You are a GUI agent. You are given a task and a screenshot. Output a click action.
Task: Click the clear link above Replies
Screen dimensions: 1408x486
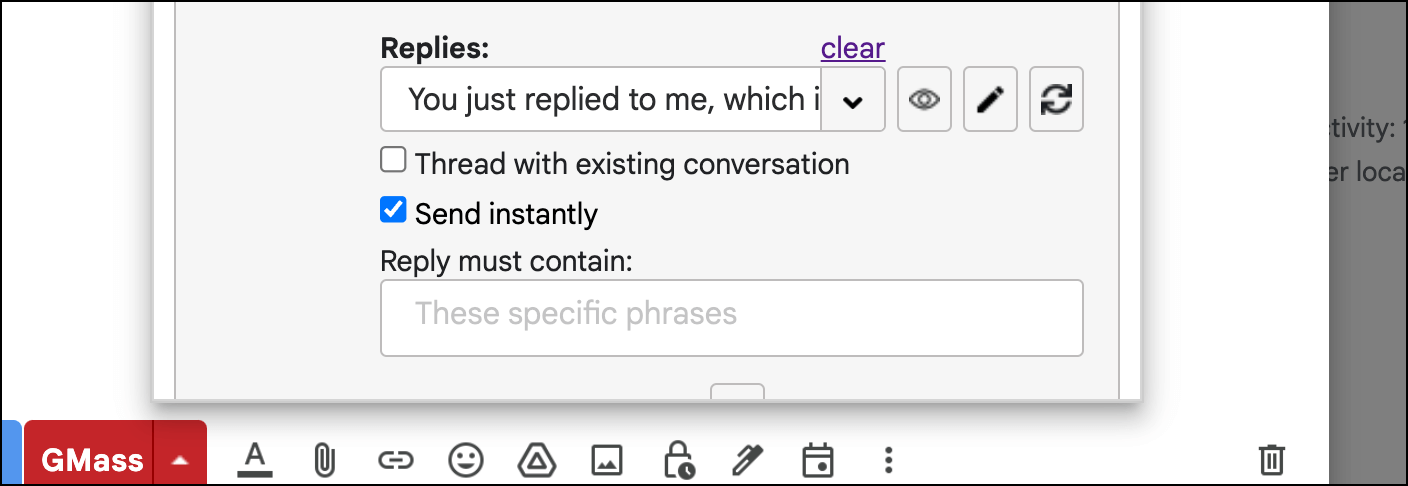click(853, 47)
